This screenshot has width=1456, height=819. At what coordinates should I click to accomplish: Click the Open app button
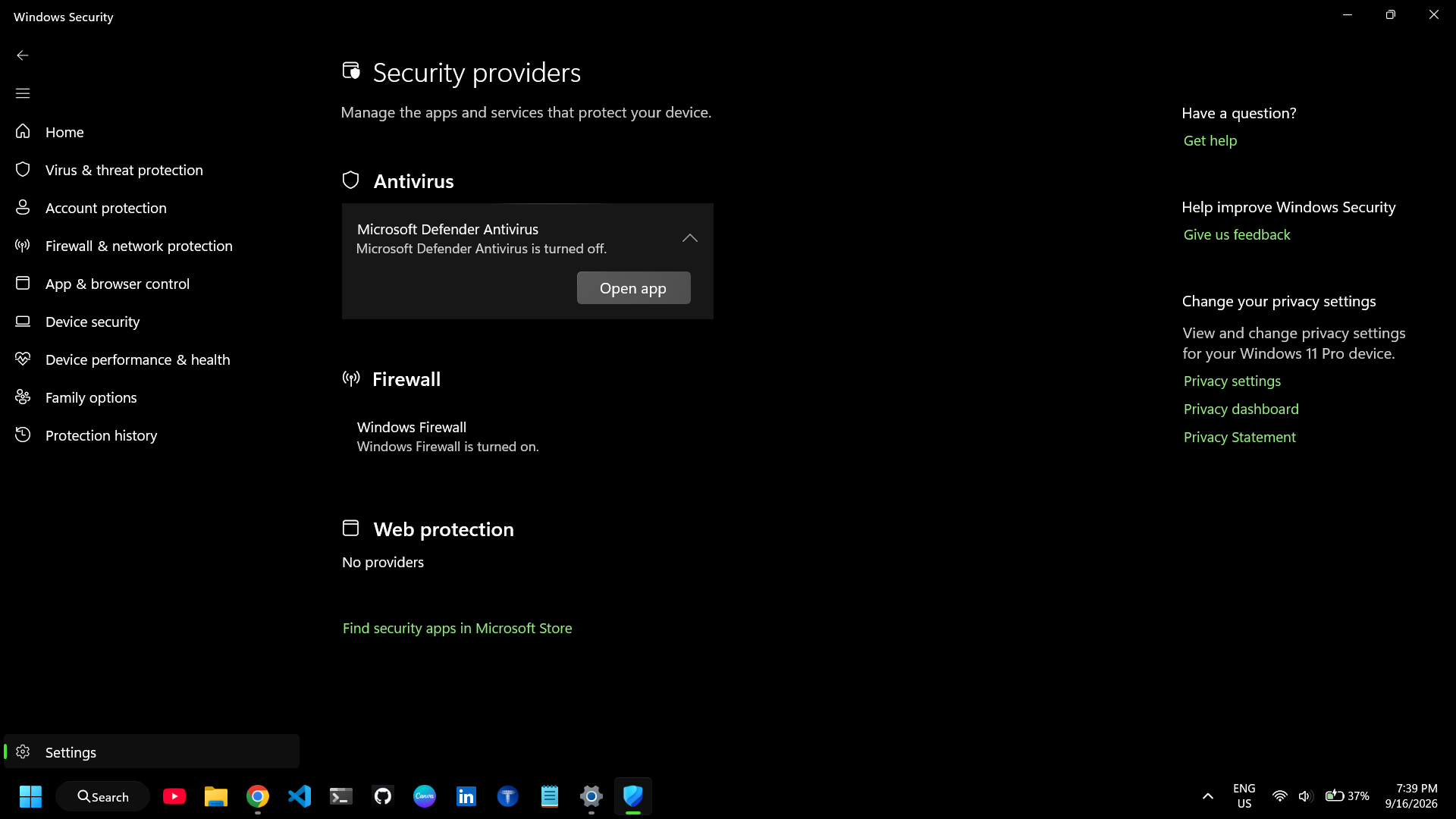(x=633, y=288)
